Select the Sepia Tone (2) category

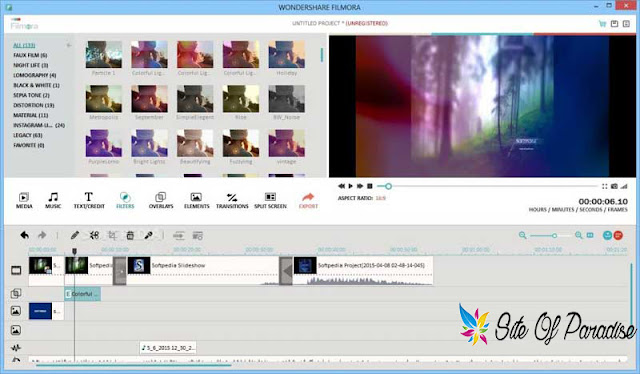click(x=31, y=95)
